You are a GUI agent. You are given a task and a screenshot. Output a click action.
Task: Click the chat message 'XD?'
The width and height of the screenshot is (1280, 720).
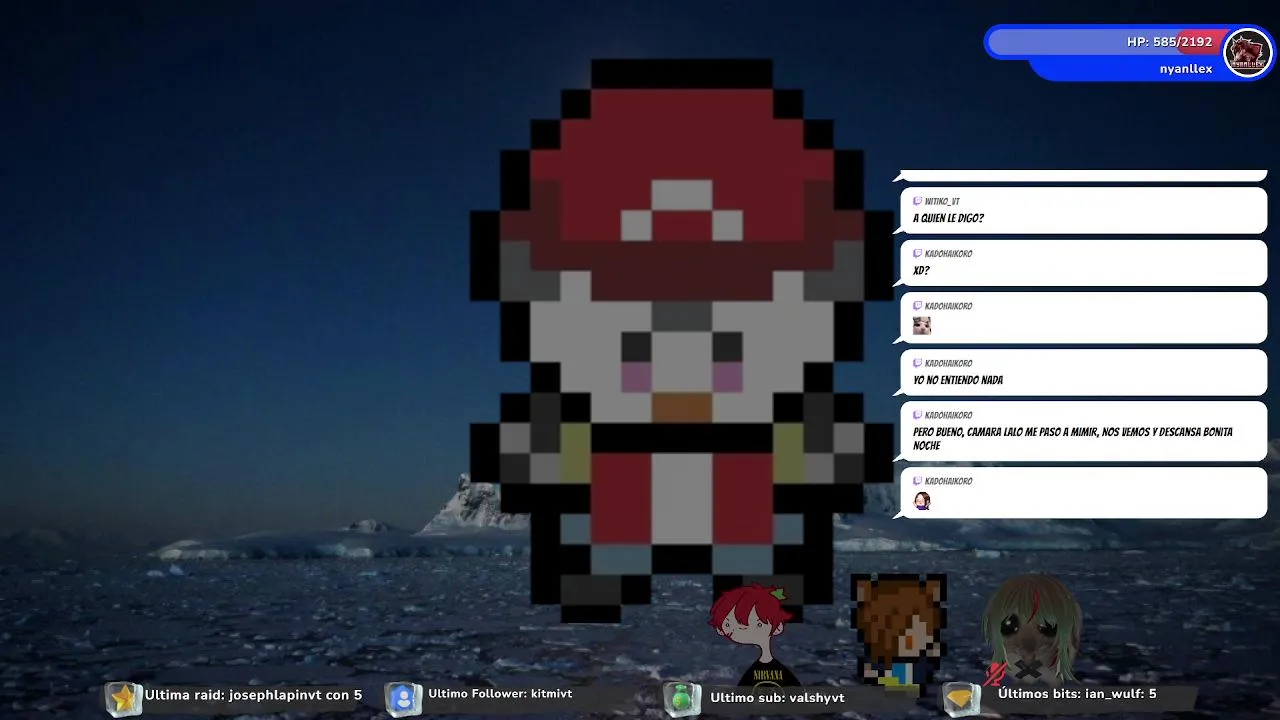click(921, 271)
